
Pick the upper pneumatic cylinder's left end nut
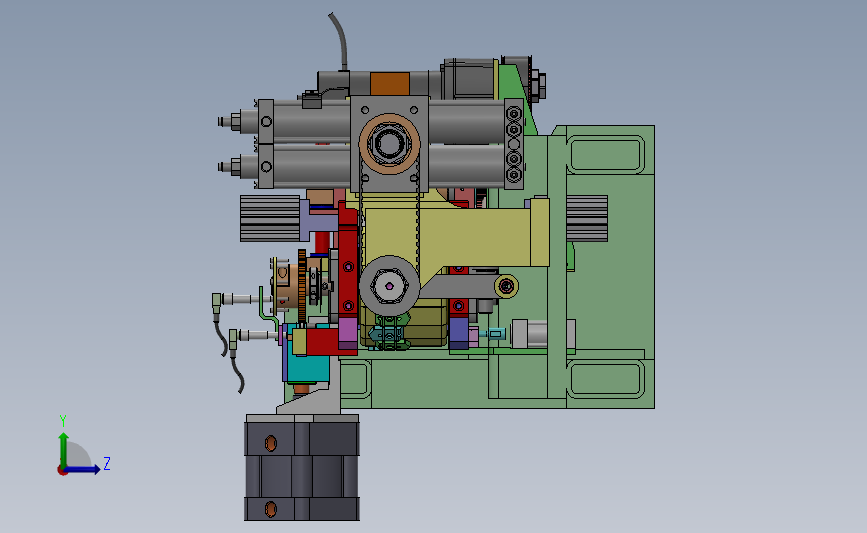pos(236,121)
